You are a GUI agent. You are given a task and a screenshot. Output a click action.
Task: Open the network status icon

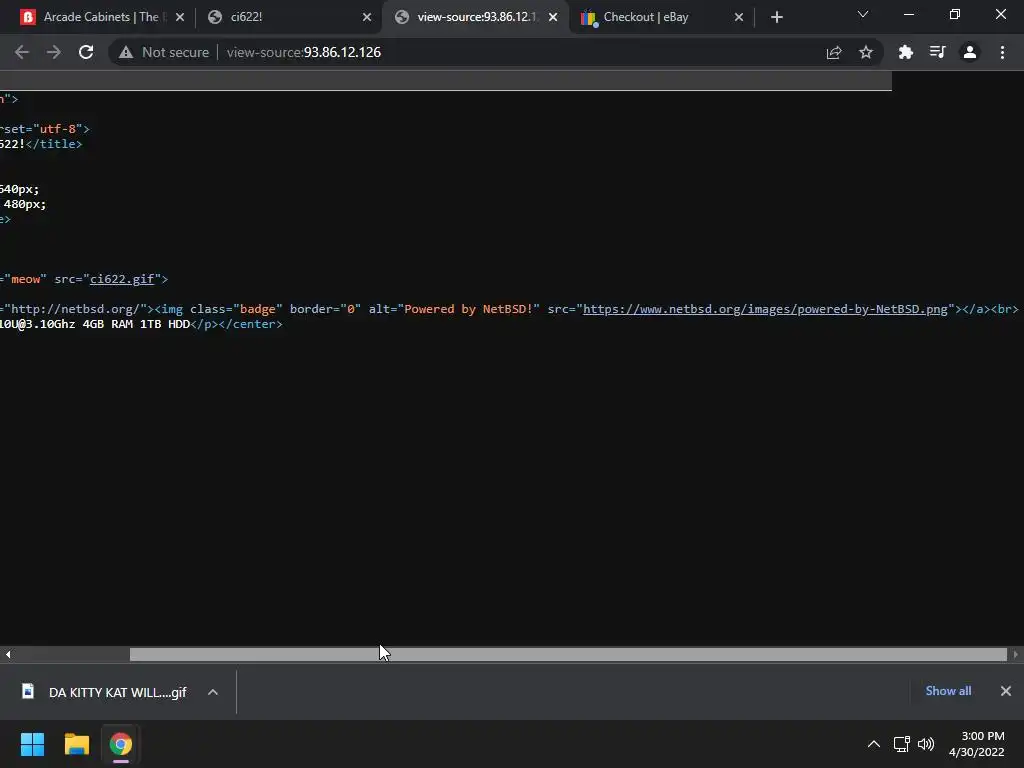[902, 744]
